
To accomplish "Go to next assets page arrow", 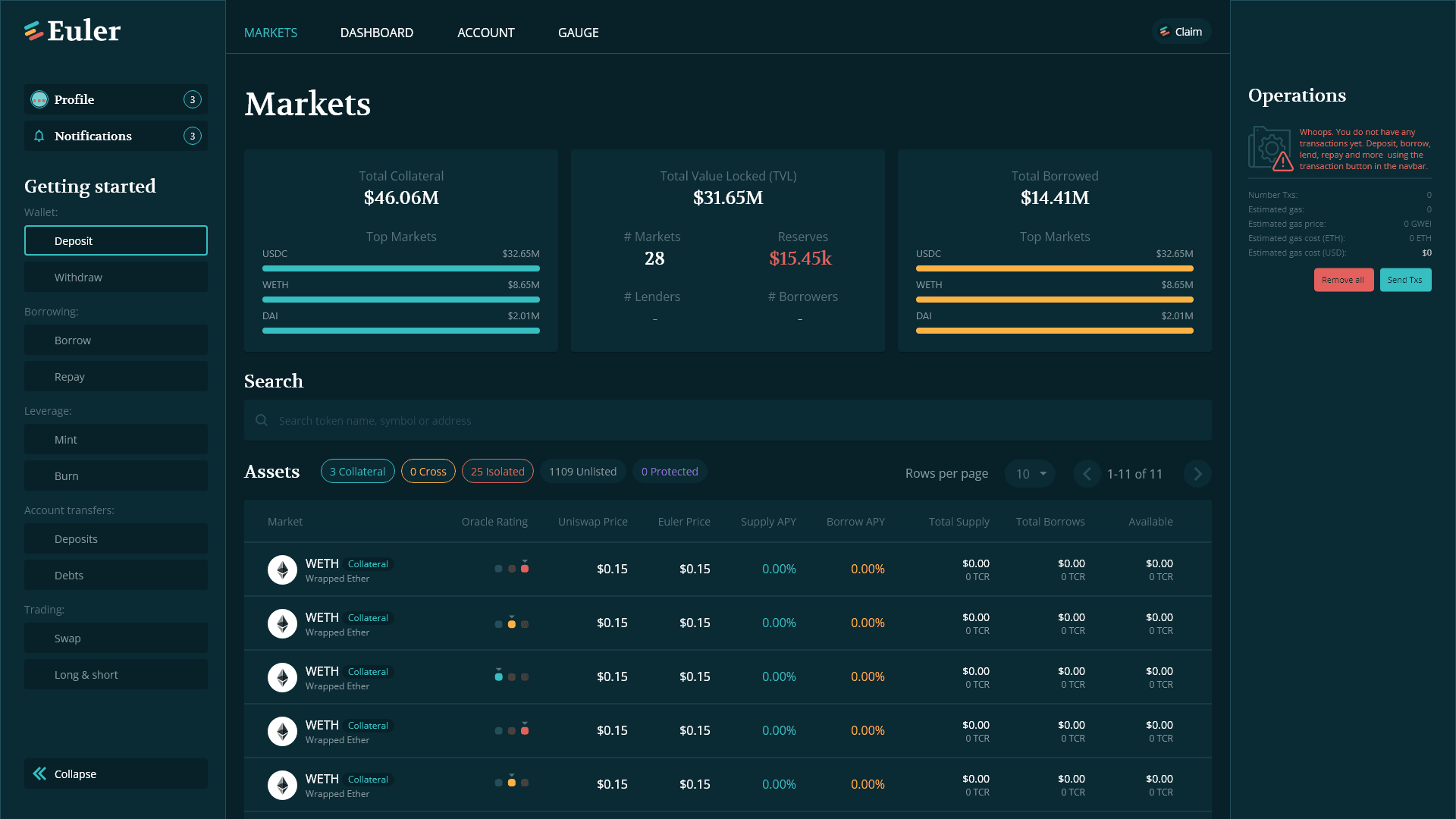I will click(x=1197, y=474).
